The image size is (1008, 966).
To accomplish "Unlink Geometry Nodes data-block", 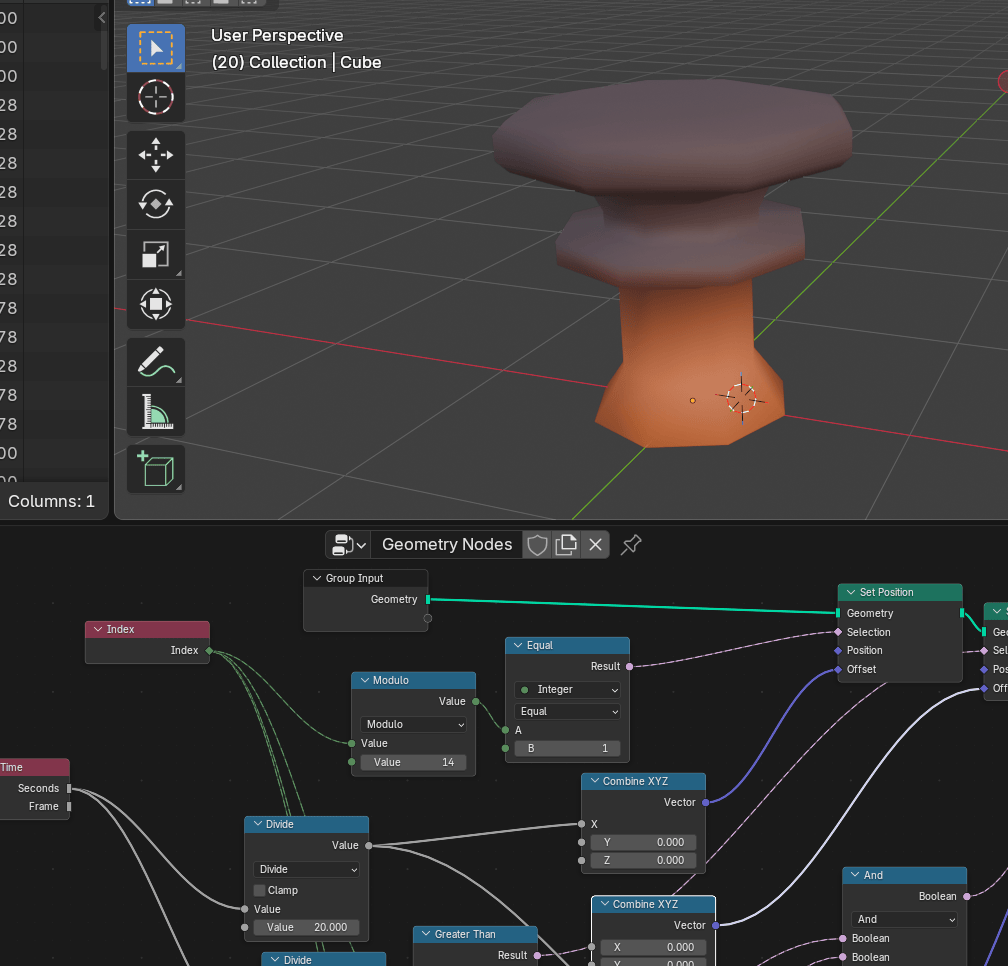I will click(x=595, y=545).
